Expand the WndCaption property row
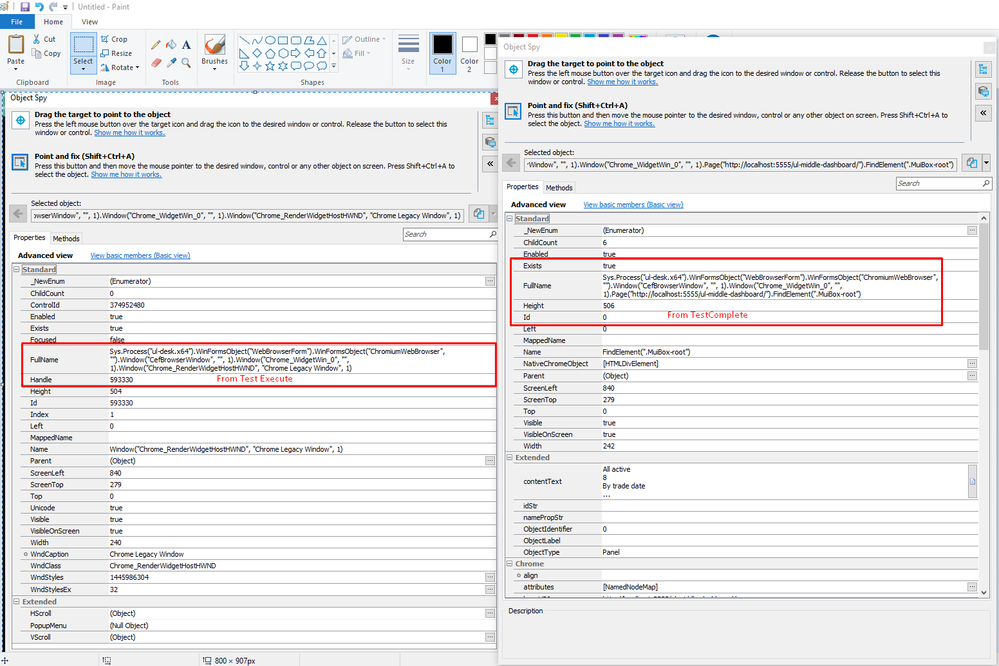 [24, 554]
